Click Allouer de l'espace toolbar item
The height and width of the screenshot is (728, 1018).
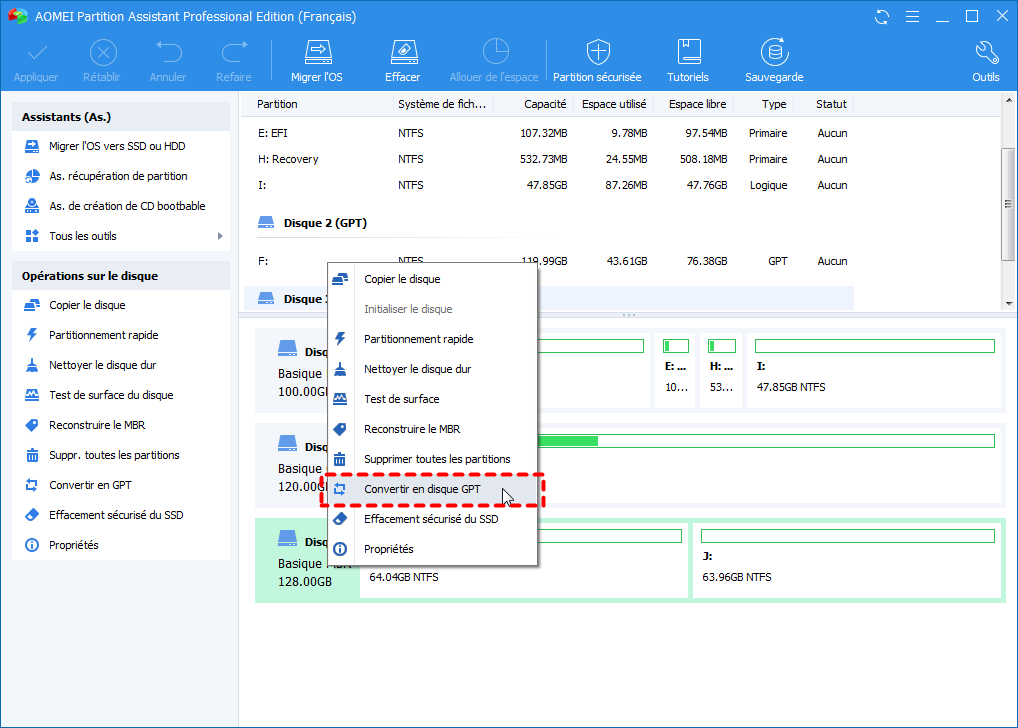[494, 61]
